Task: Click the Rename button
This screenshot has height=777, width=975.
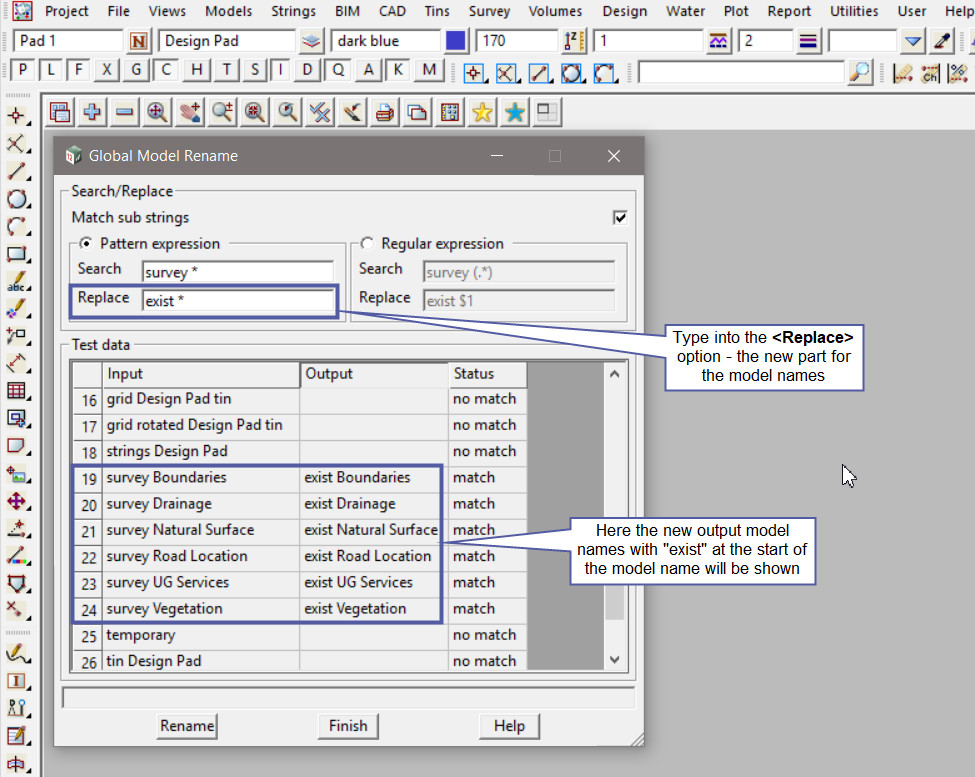Action: (187, 726)
